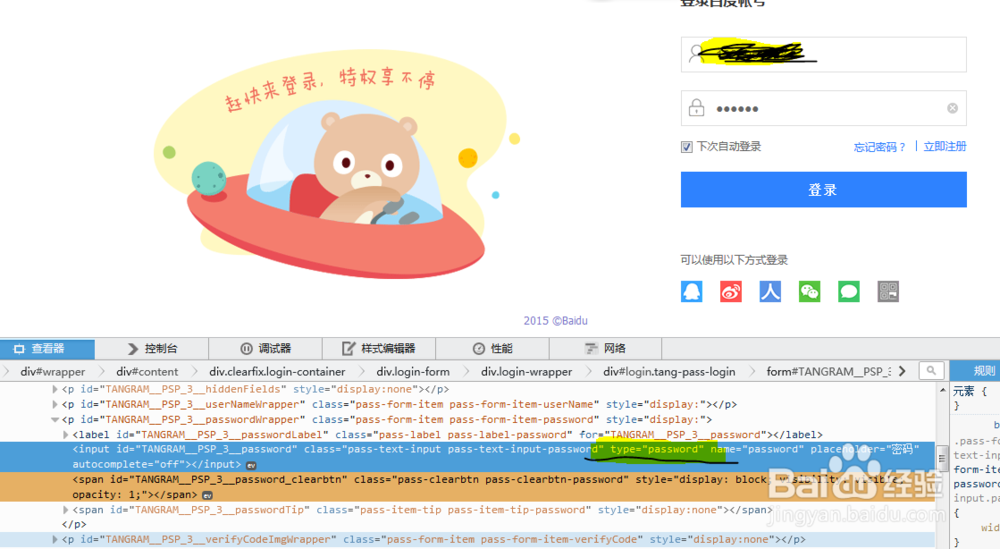Image resolution: width=1000 pixels, height=549 pixels.
Task: Switch to the 样式编辑器 style editor tab
Action: coord(379,349)
